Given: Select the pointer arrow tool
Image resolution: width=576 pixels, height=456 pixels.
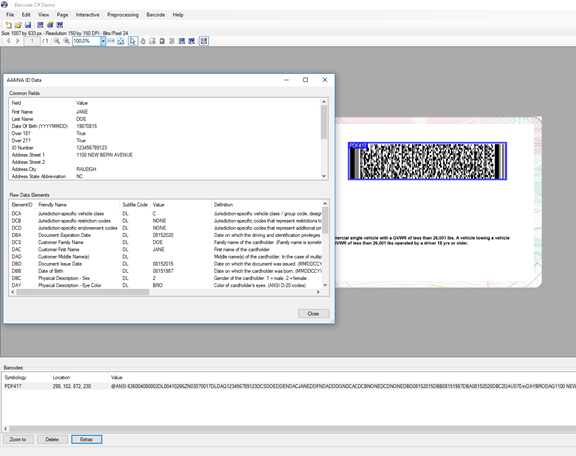Looking at the screenshot, I should coord(133,41).
